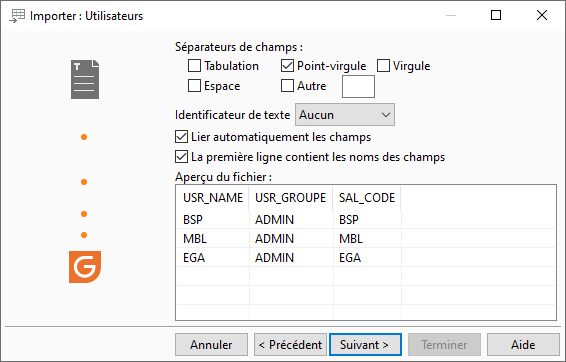The image size is (566, 362).
Task: Maximize the Importer window
Action: pyautogui.click(x=496, y=15)
